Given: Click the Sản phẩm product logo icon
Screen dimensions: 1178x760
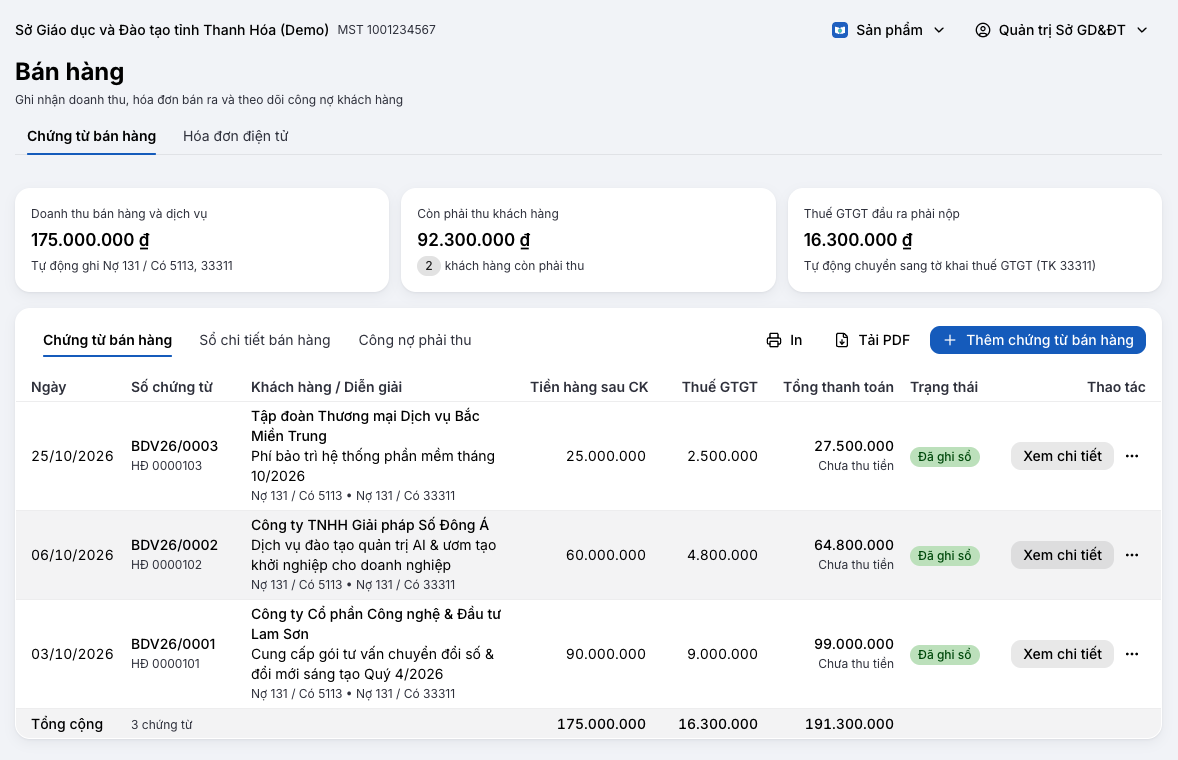Looking at the screenshot, I should point(840,30).
